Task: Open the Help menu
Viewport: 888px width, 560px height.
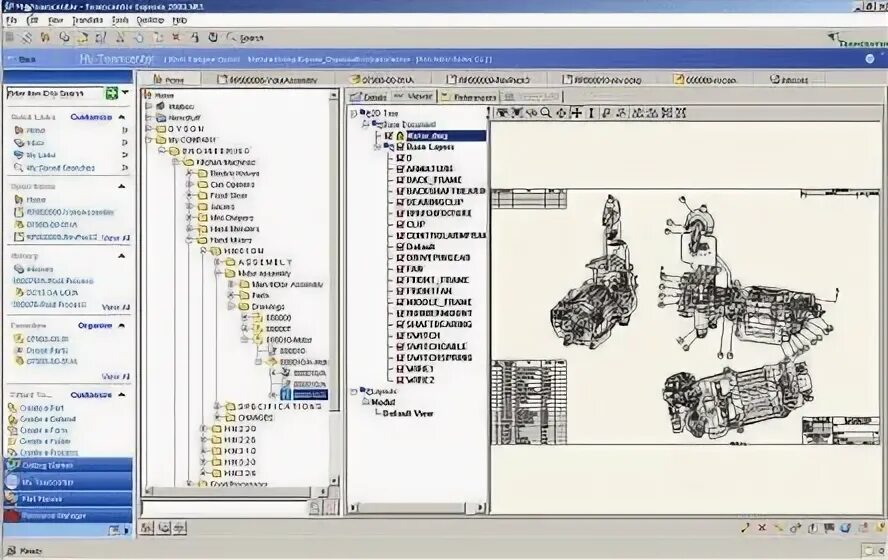Action: point(180,20)
